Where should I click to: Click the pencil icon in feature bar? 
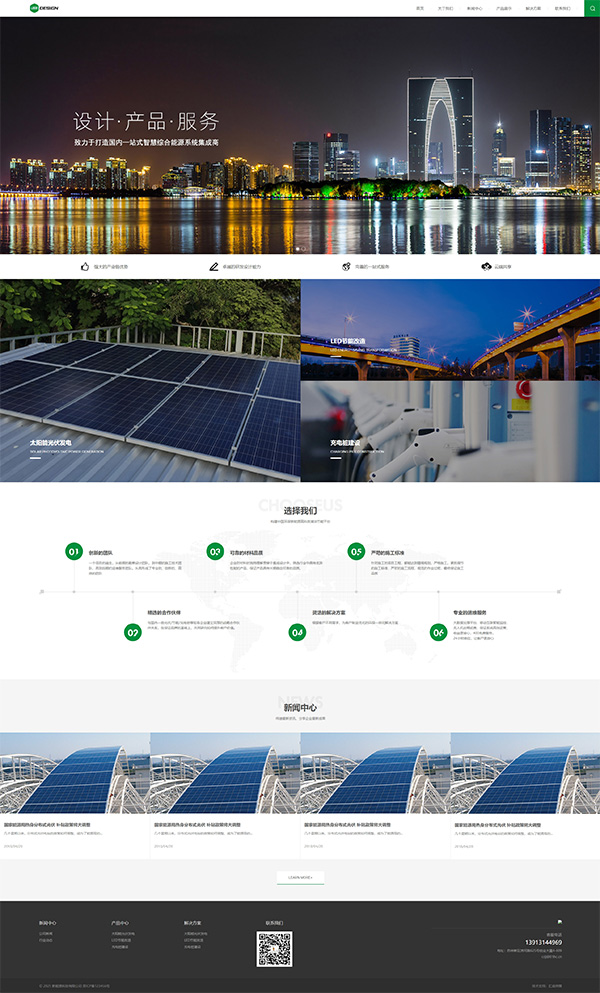pos(213,267)
